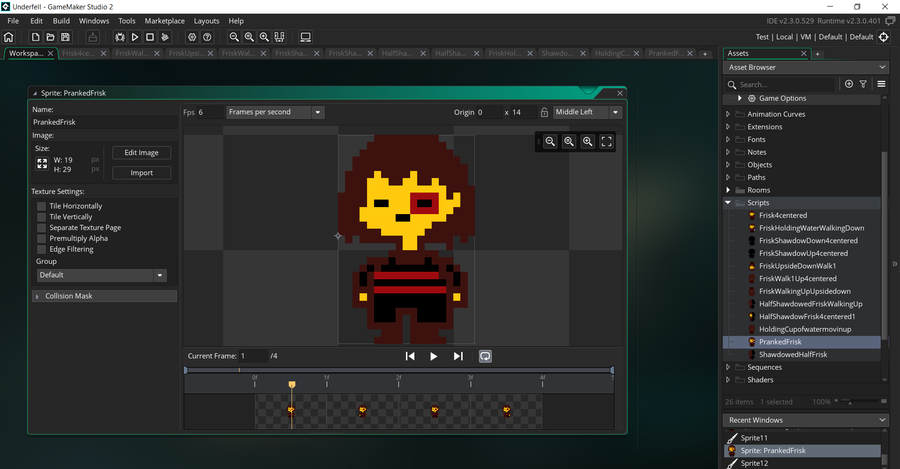Zoom out the sprite preview
Viewport: 900px width, 469px height.
pos(550,141)
